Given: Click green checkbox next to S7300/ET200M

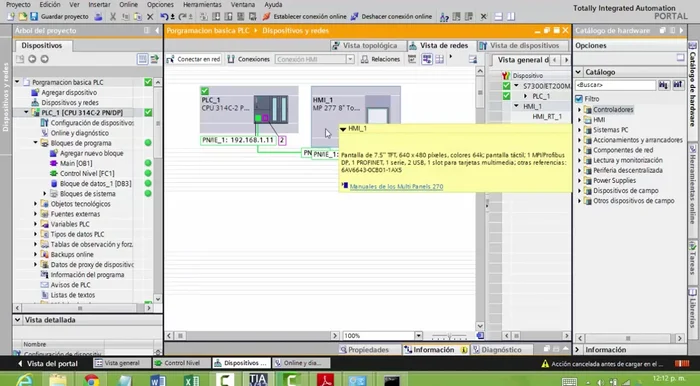Looking at the screenshot, I should (506, 86).
